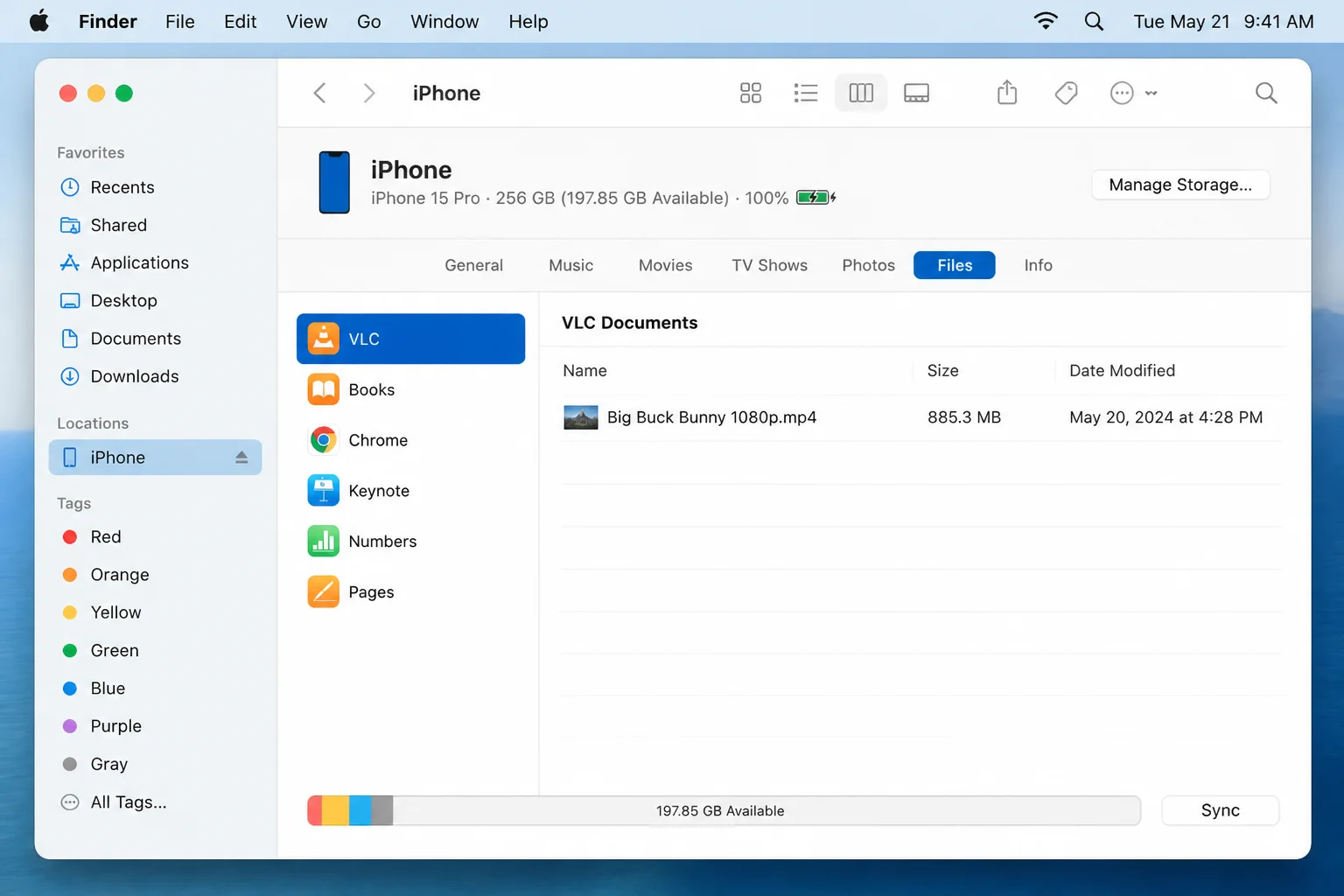Open the Edit menu
This screenshot has height=896, width=1344.
(240, 21)
